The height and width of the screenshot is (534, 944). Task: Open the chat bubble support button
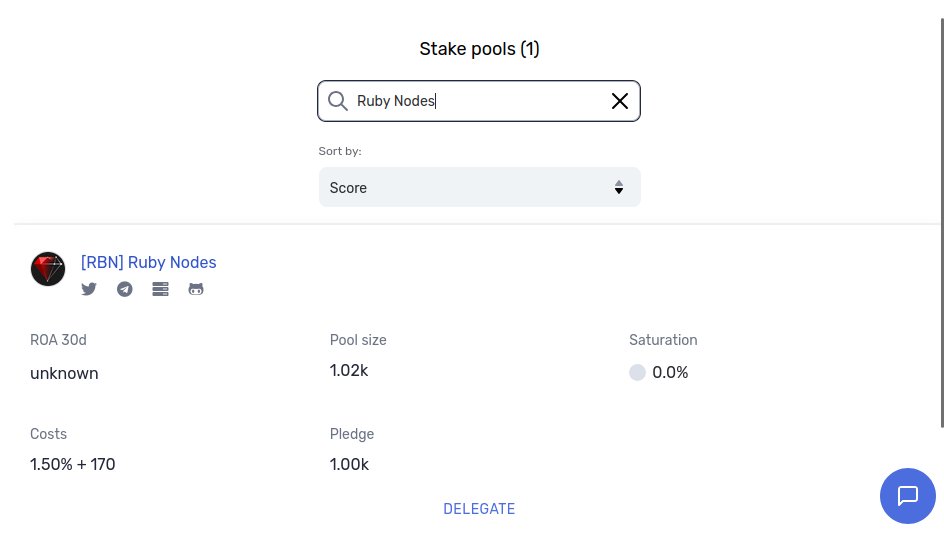point(907,495)
